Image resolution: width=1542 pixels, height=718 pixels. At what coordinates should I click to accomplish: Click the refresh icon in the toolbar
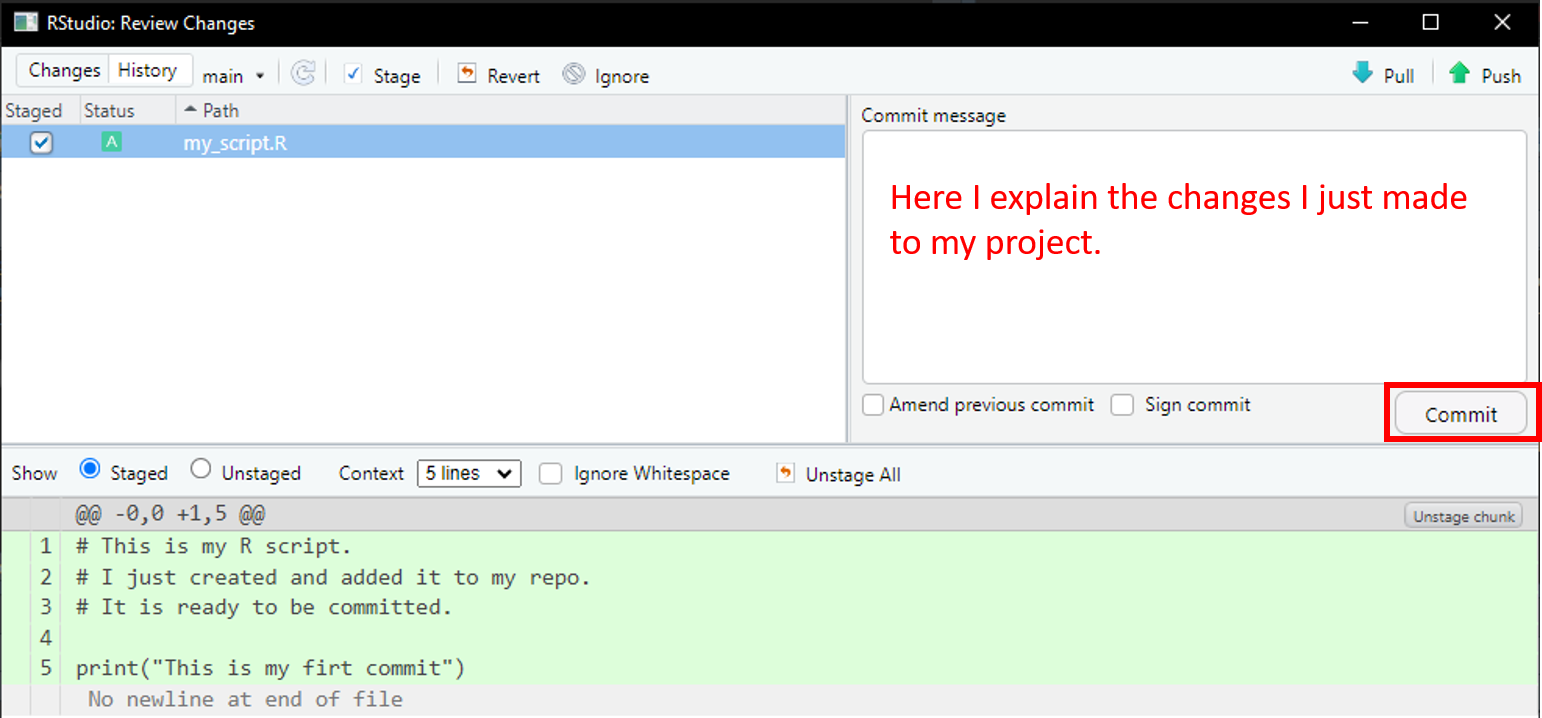[303, 74]
